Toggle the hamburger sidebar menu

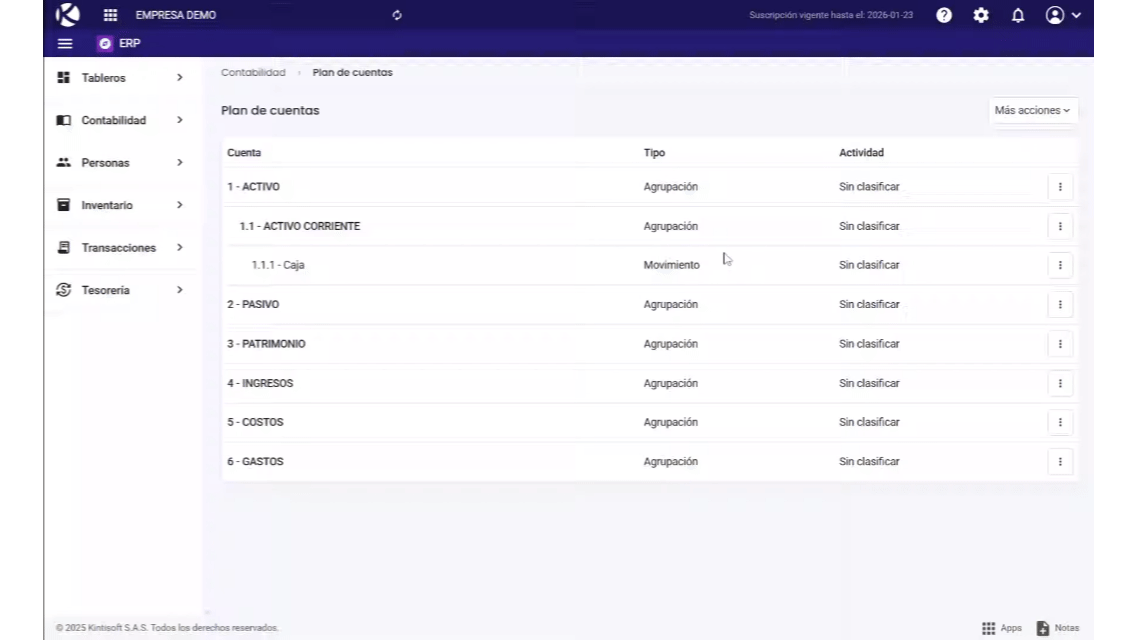click(x=65, y=44)
